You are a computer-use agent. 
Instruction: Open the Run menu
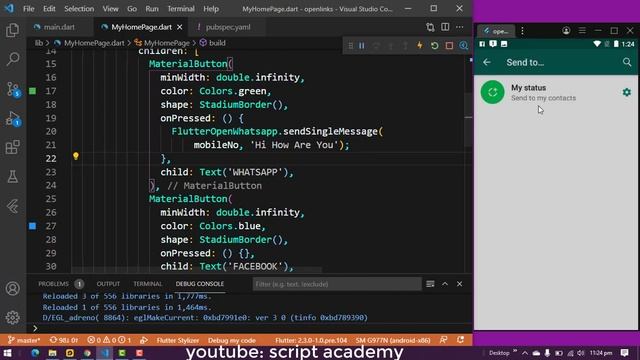click(152, 9)
